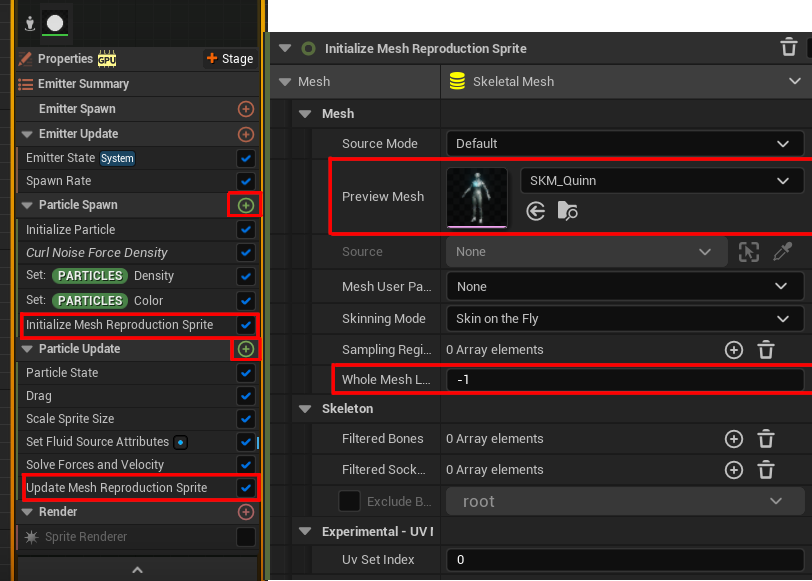Add element to Filtered Sockets array
The image size is (812, 581).
pos(733,470)
